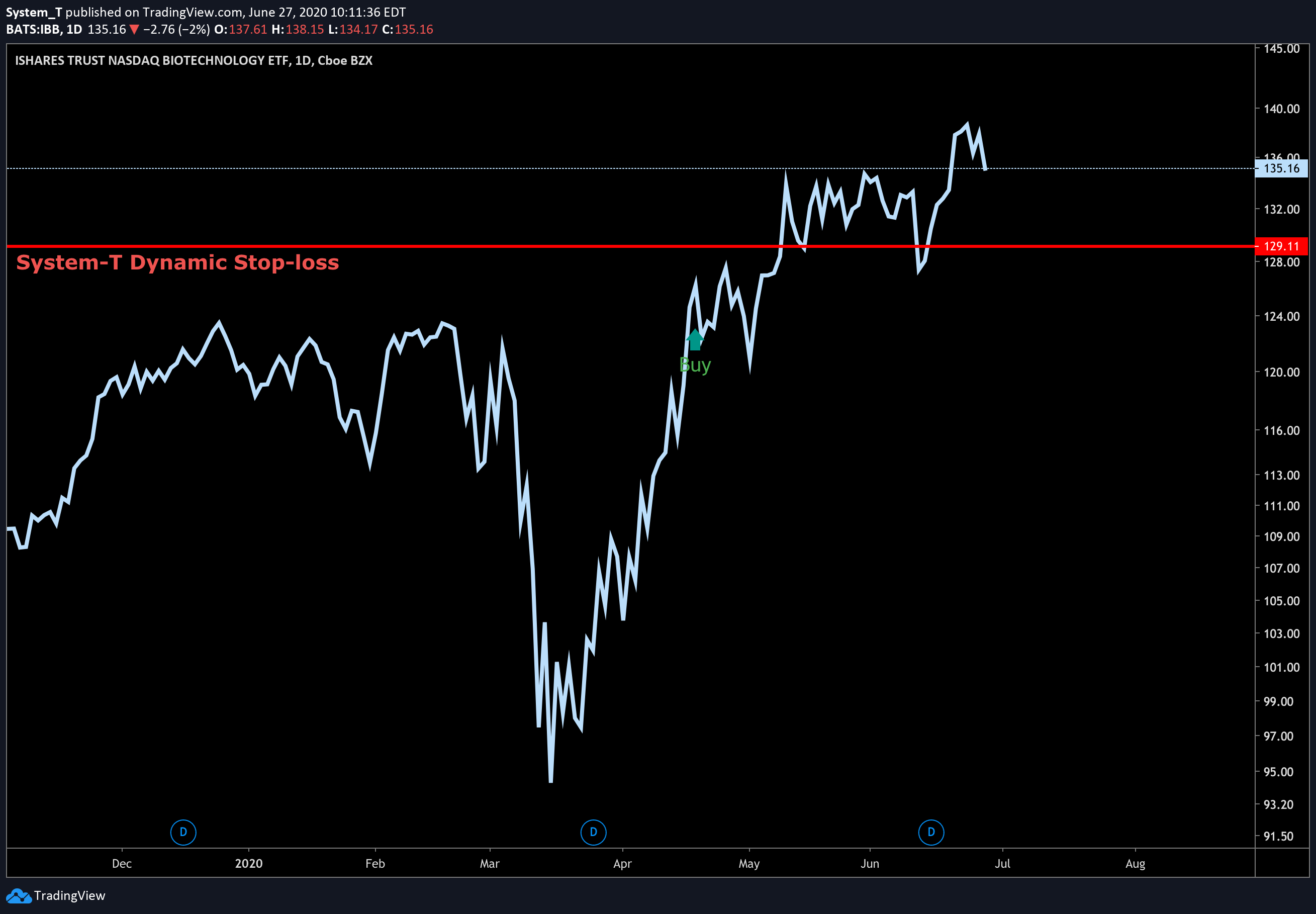This screenshot has width=1316, height=914.
Task: Click the close value 135.16 in header
Action: click(x=414, y=29)
